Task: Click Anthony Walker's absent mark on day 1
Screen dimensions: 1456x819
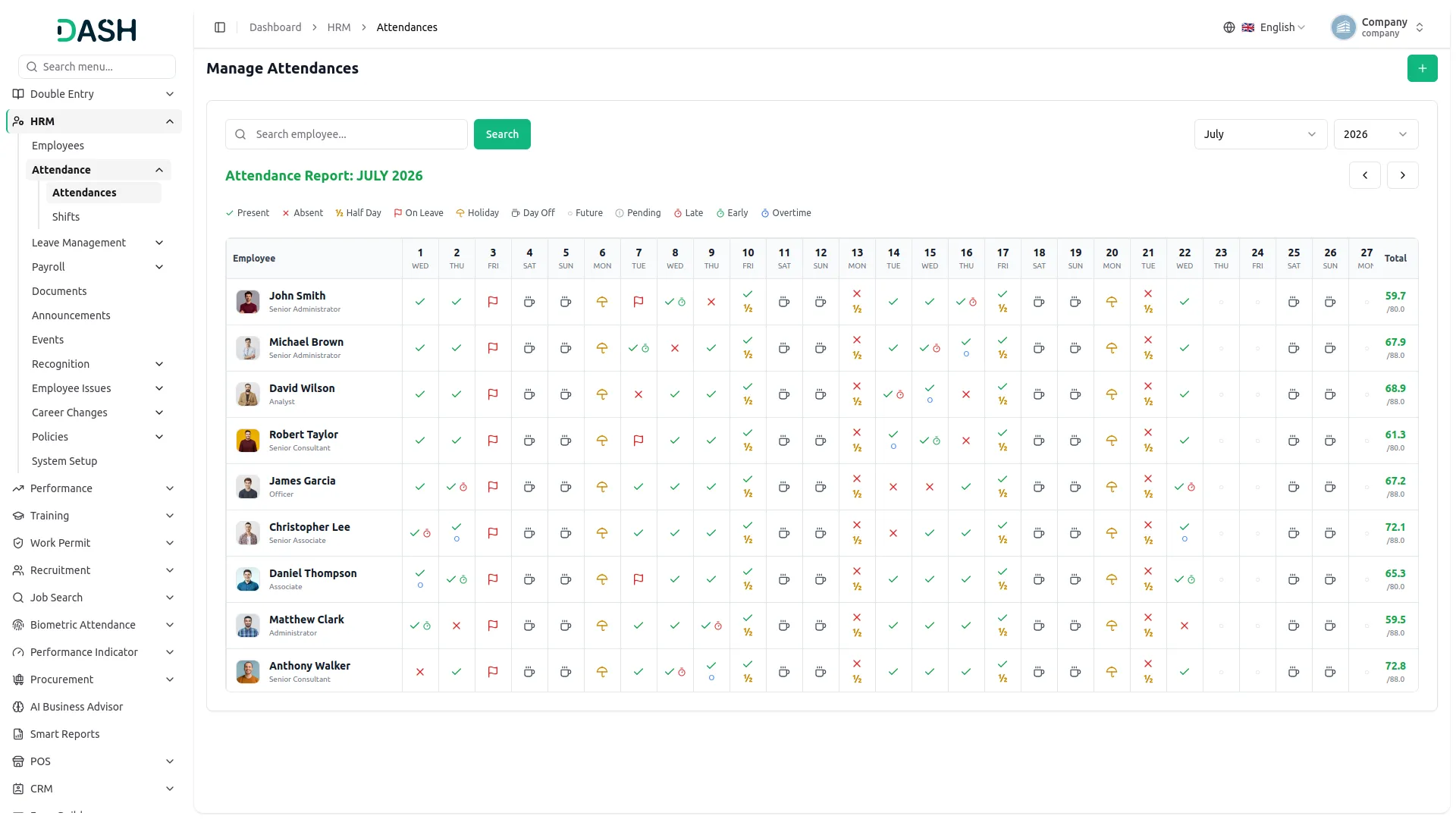Action: [x=420, y=672]
